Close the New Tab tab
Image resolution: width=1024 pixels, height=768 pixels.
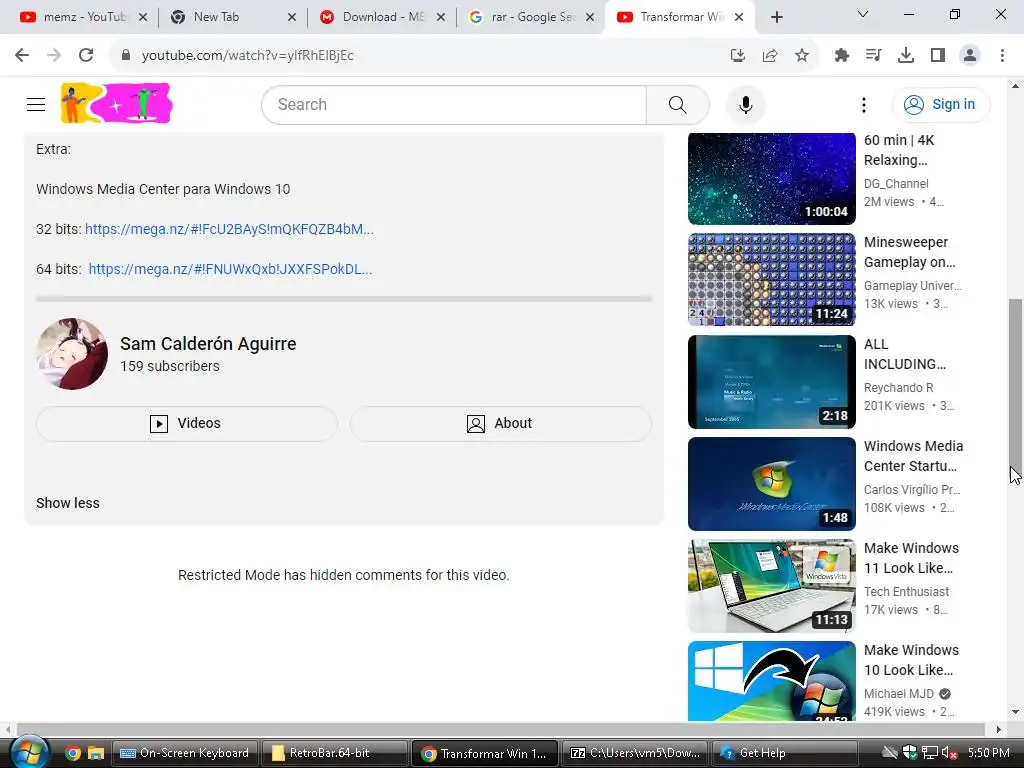coord(292,18)
